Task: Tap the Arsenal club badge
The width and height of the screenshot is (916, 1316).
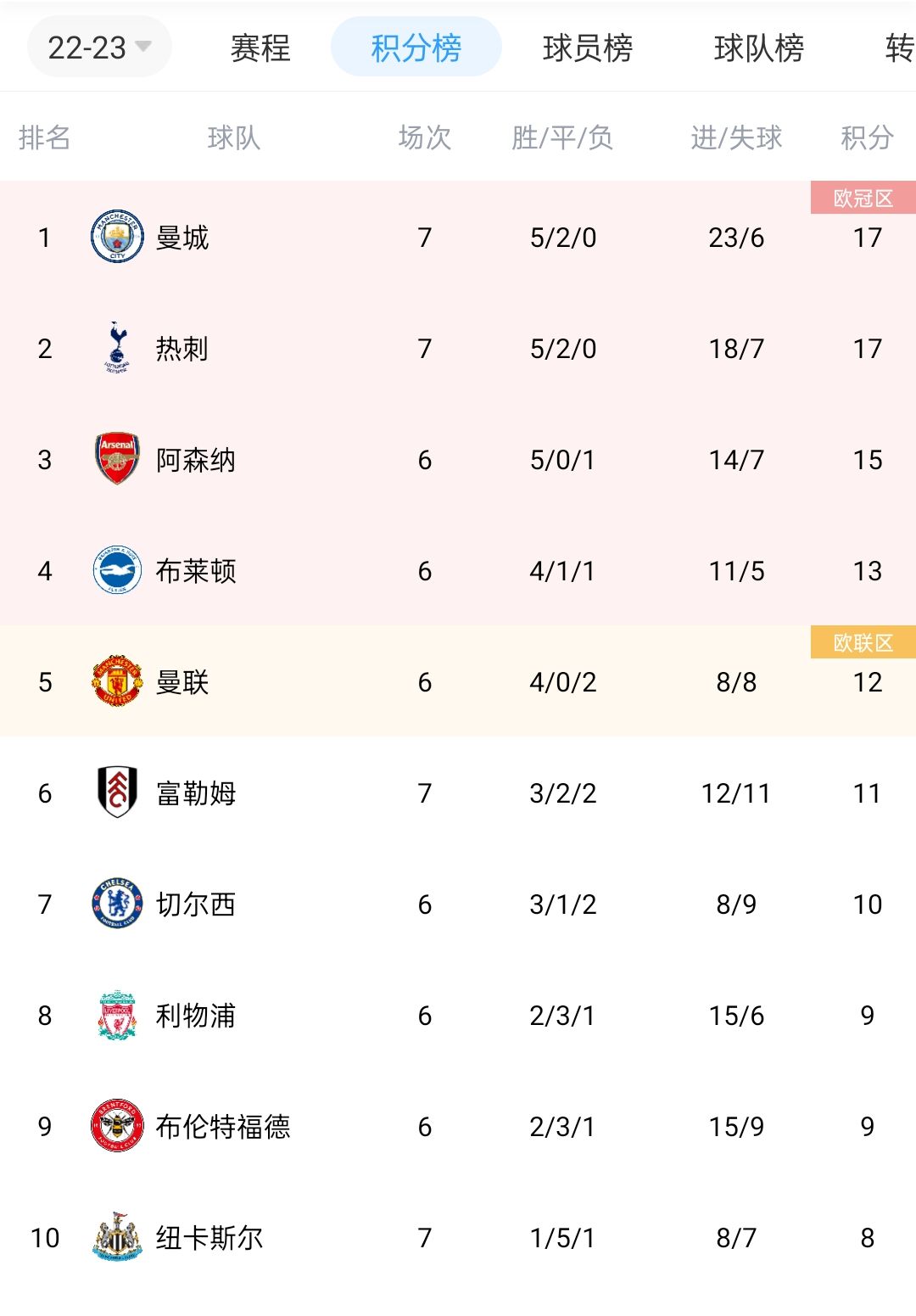Action: click(117, 458)
